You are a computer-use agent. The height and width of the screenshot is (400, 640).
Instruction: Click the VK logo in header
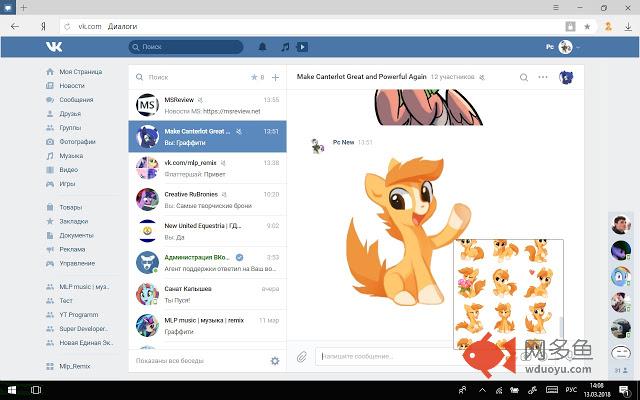[x=54, y=47]
